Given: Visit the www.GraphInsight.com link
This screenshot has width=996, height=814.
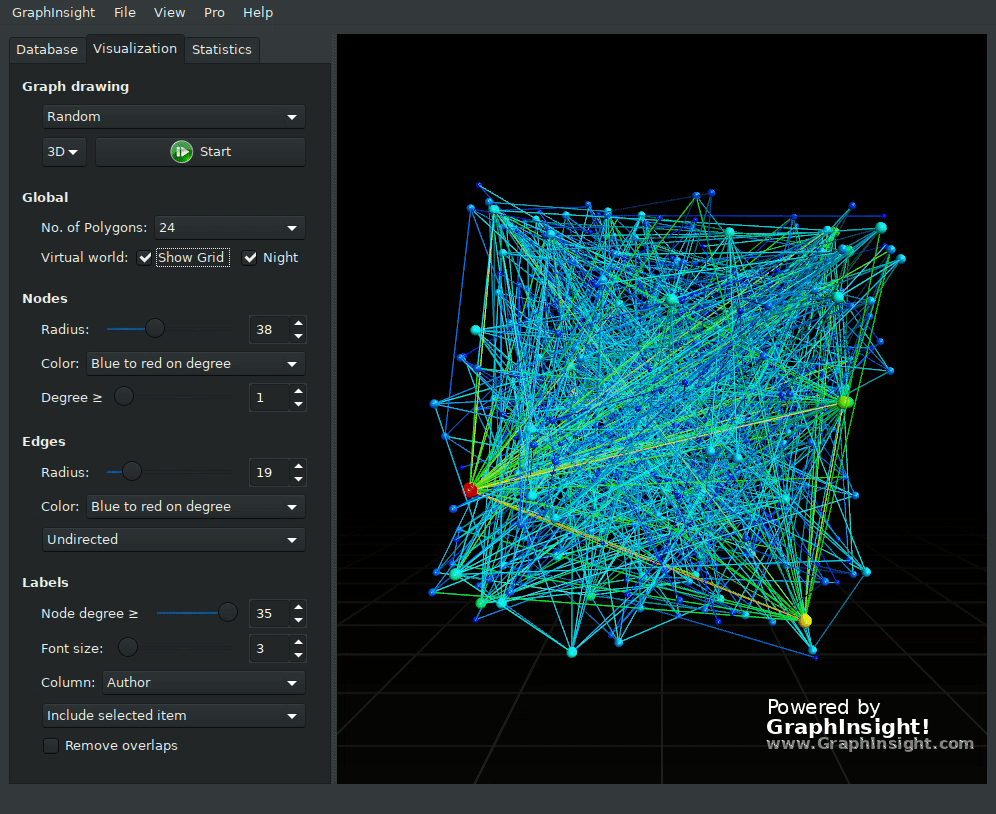Looking at the screenshot, I should click(869, 744).
